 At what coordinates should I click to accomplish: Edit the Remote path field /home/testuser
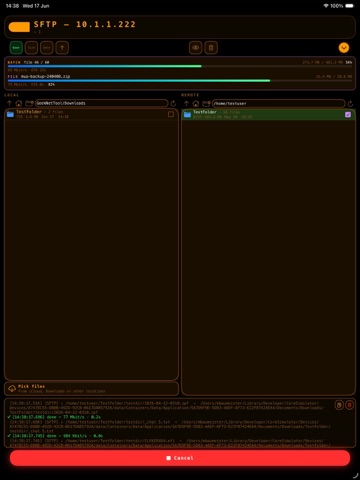(278, 103)
